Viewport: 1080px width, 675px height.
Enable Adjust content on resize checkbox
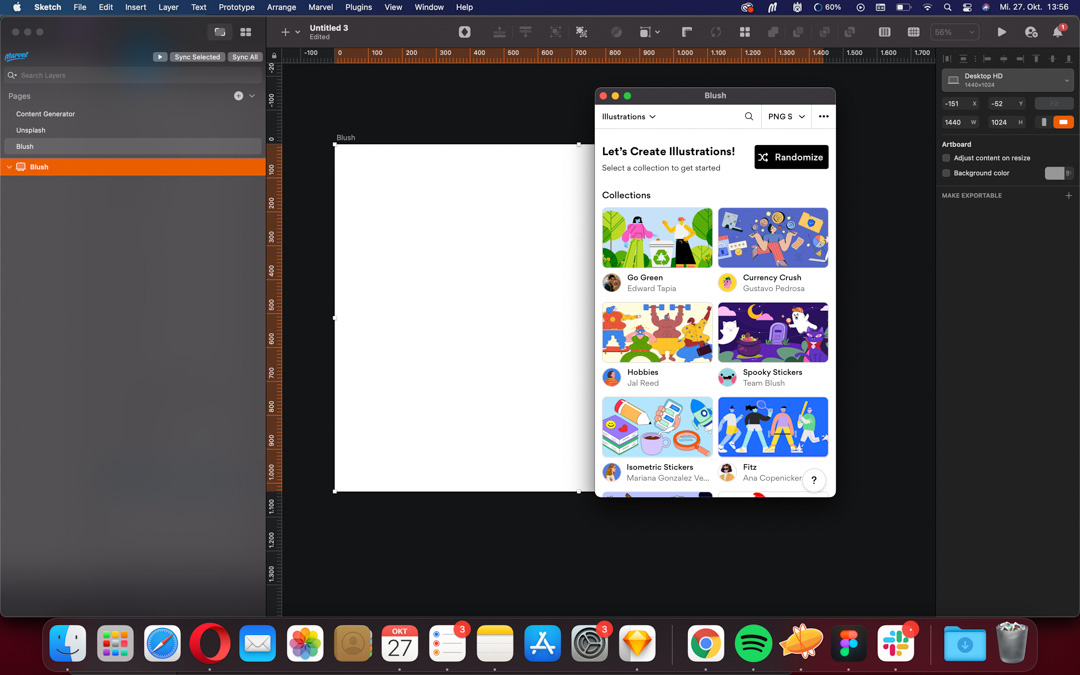tap(946, 158)
